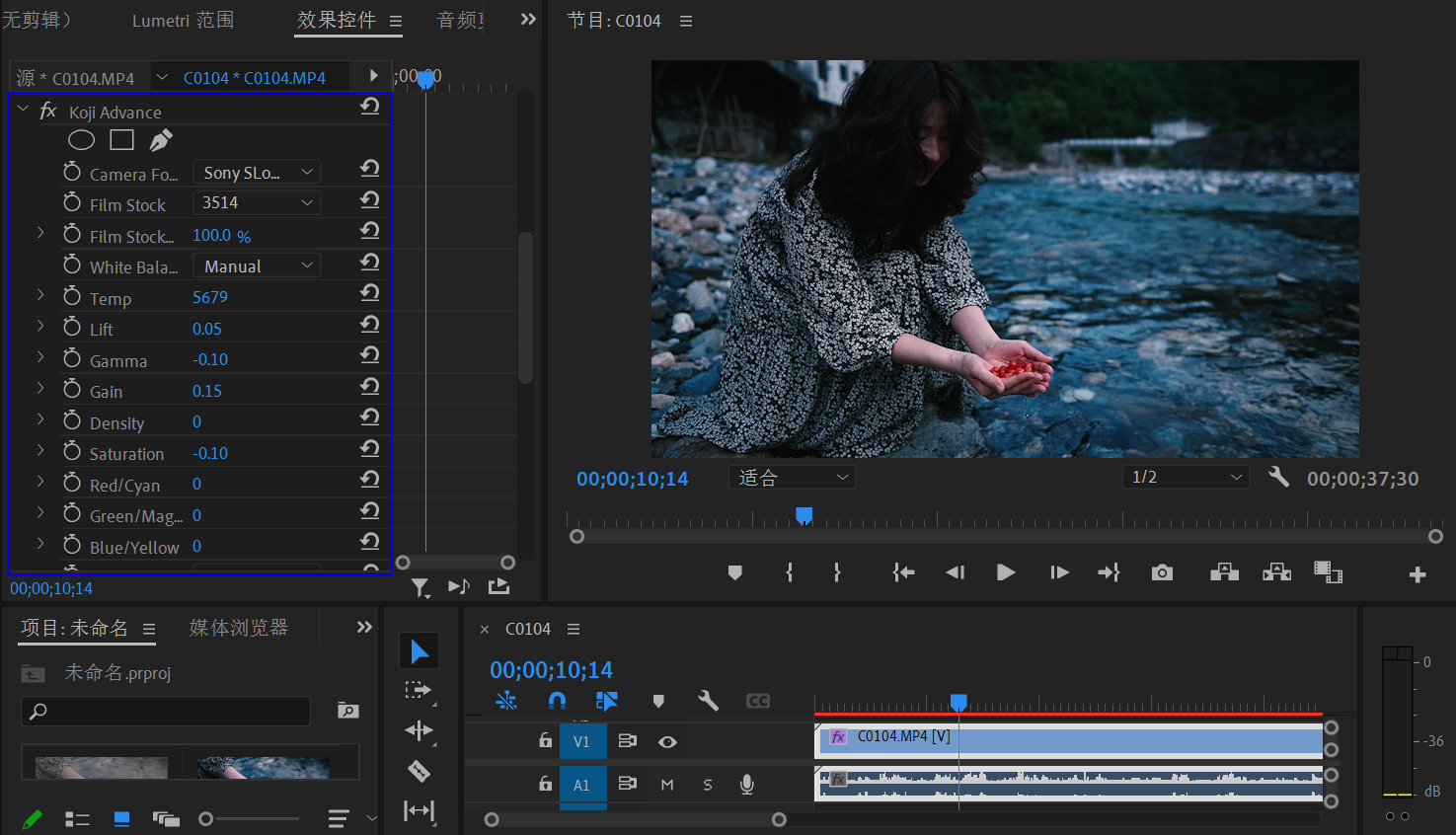
Task: Select the Slip tool
Action: 420,810
